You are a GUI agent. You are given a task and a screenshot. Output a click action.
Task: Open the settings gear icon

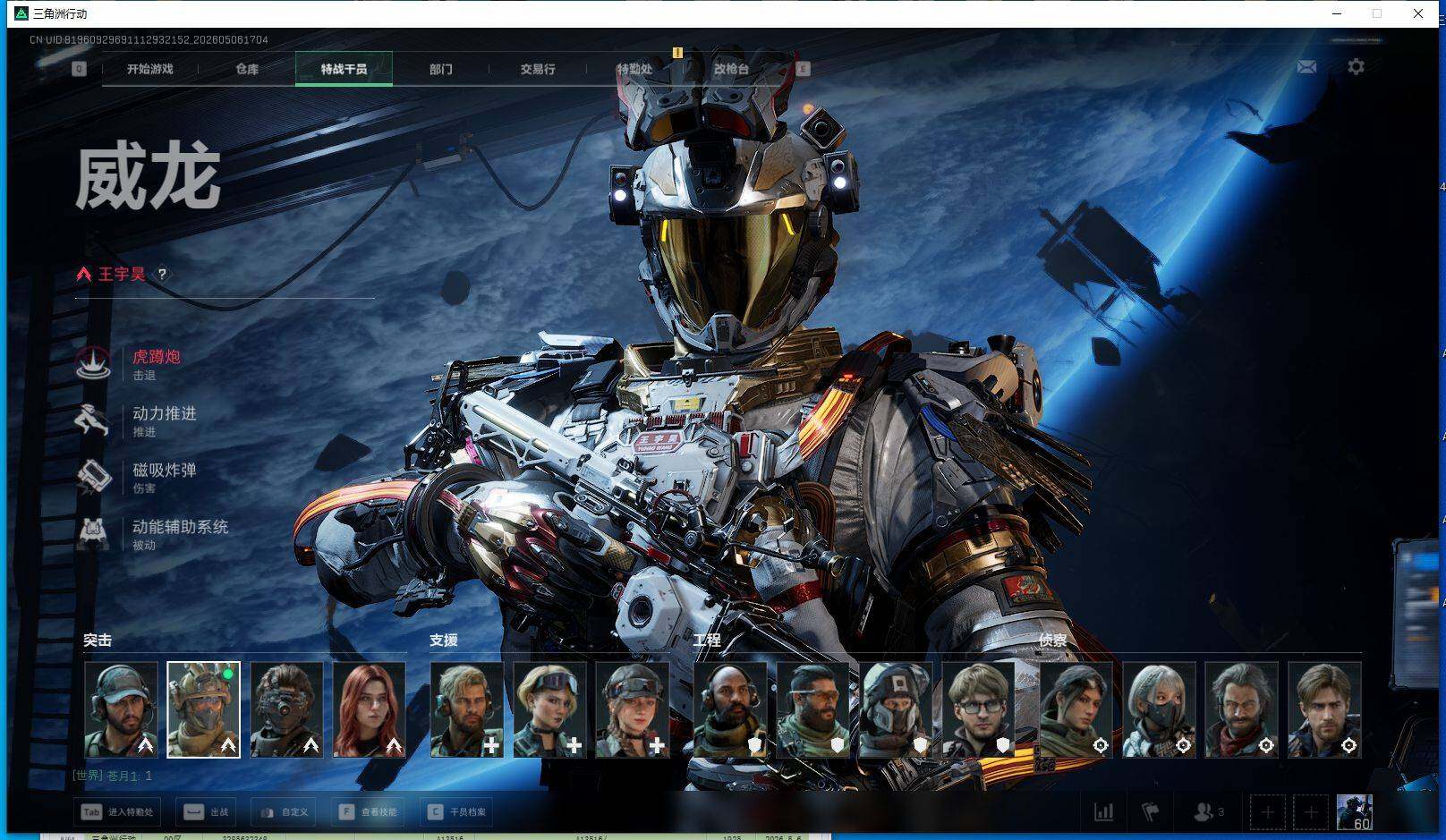(1356, 67)
